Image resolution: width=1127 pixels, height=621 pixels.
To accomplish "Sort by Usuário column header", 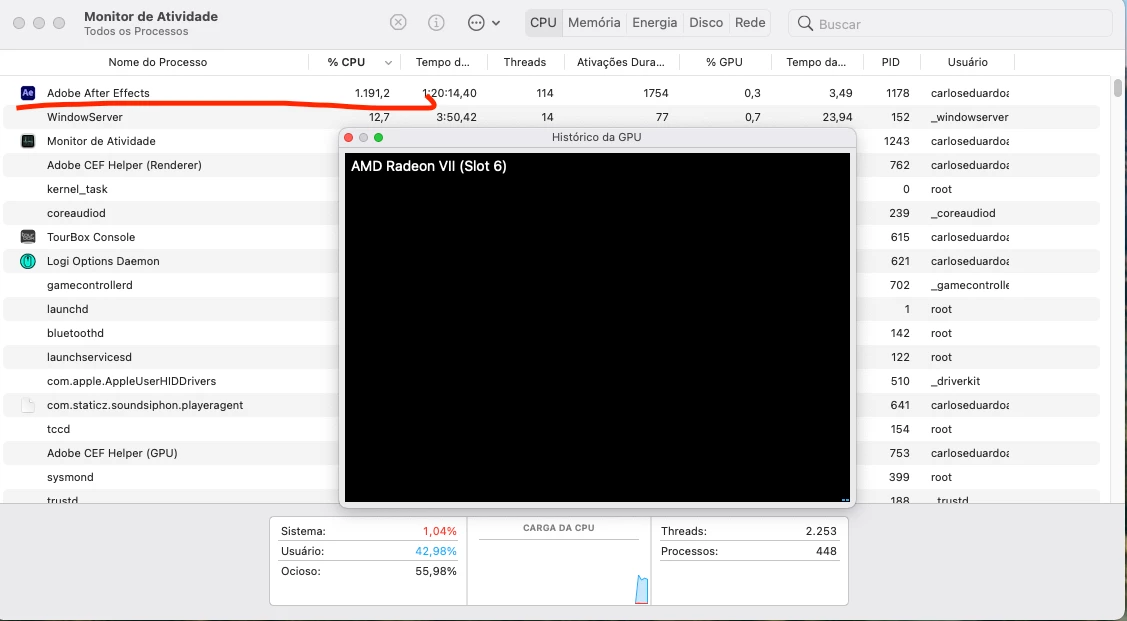I will 967,63.
